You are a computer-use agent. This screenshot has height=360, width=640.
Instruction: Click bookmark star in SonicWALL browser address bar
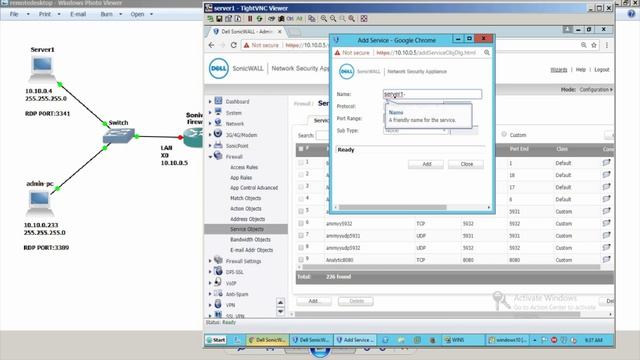pos(594,45)
